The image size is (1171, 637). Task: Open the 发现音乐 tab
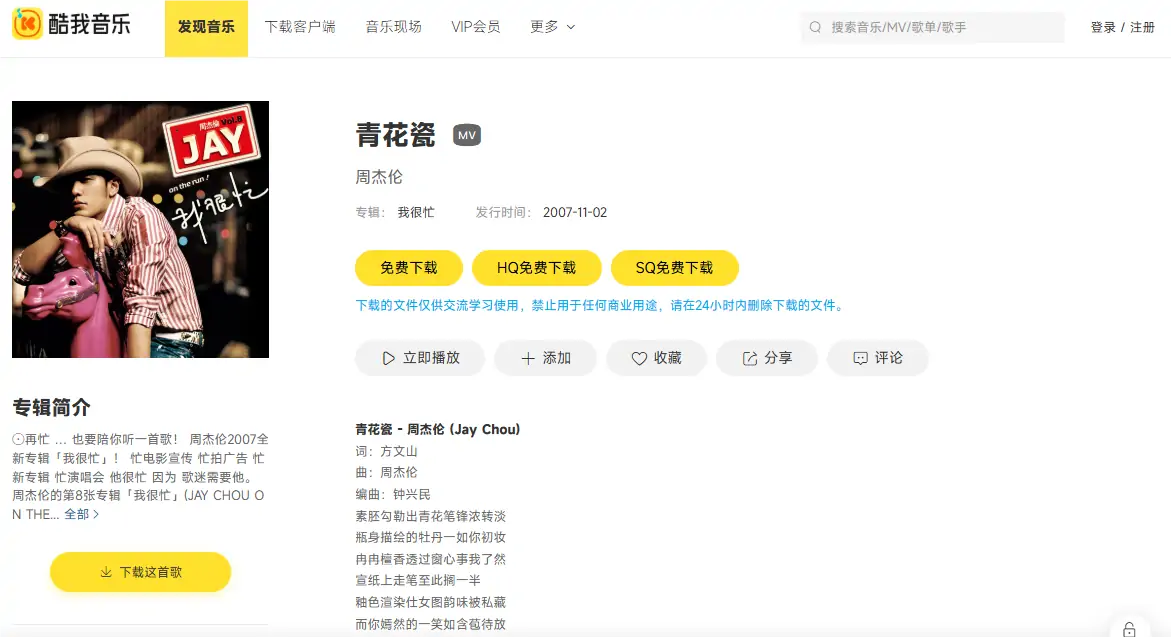pos(206,28)
